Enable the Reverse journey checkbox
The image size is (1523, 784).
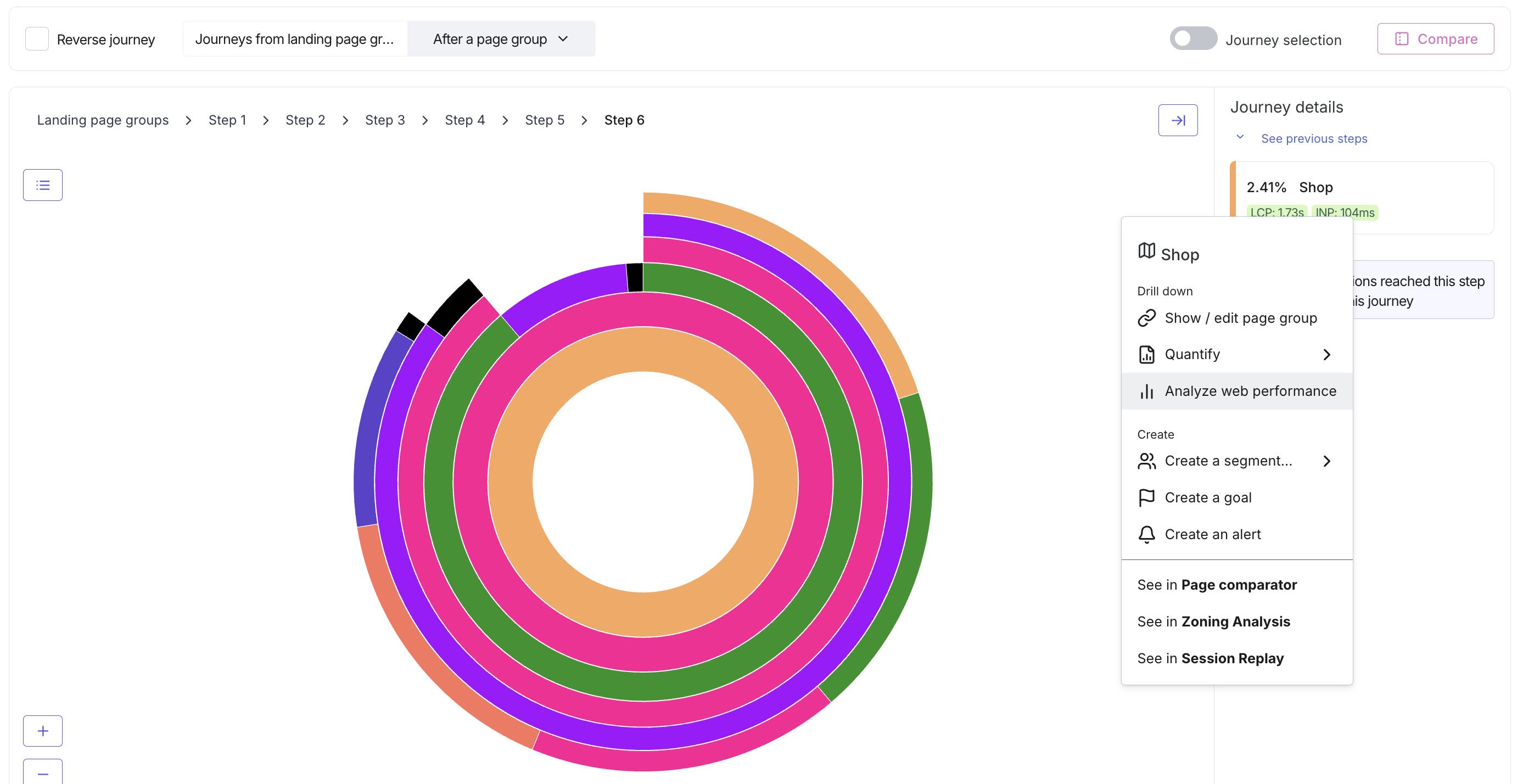pyautogui.click(x=37, y=39)
